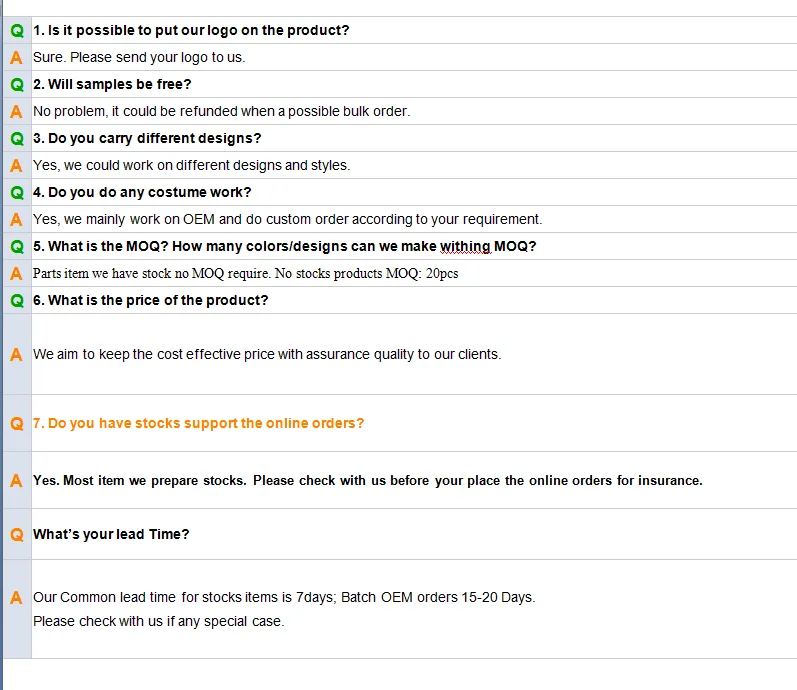Click the green Q icon beside the logo question
The image size is (797, 690).
pos(17,30)
